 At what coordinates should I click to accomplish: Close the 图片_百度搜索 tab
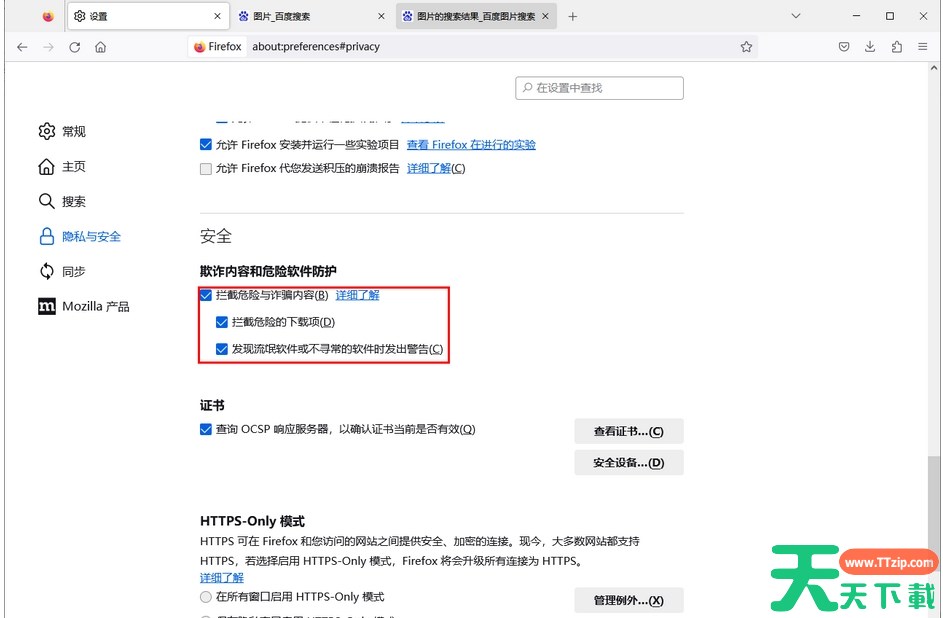pos(381,16)
